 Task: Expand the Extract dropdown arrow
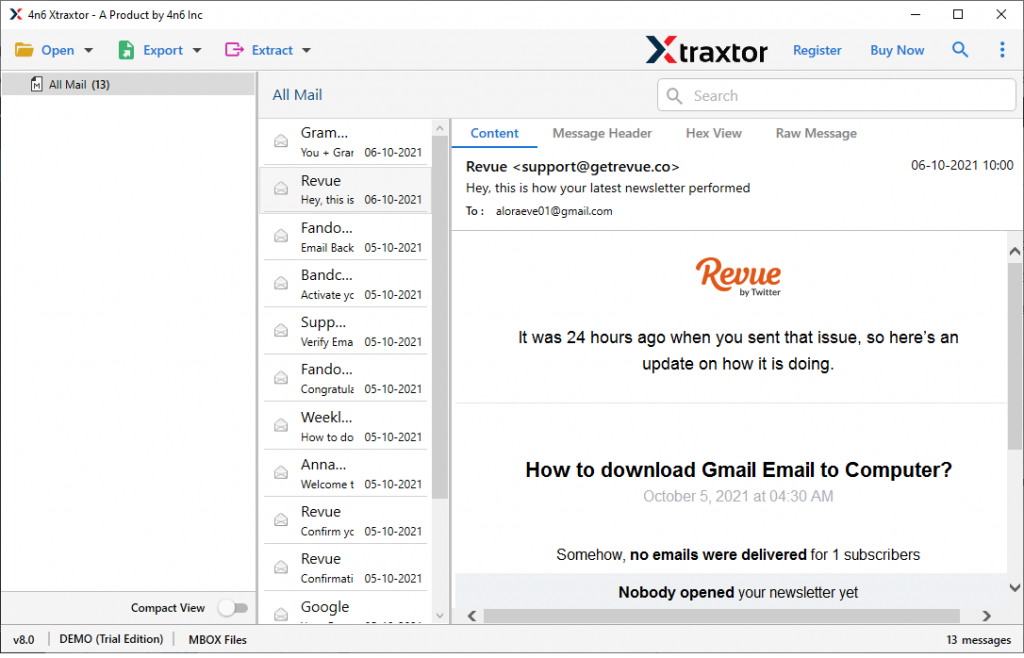(305, 49)
